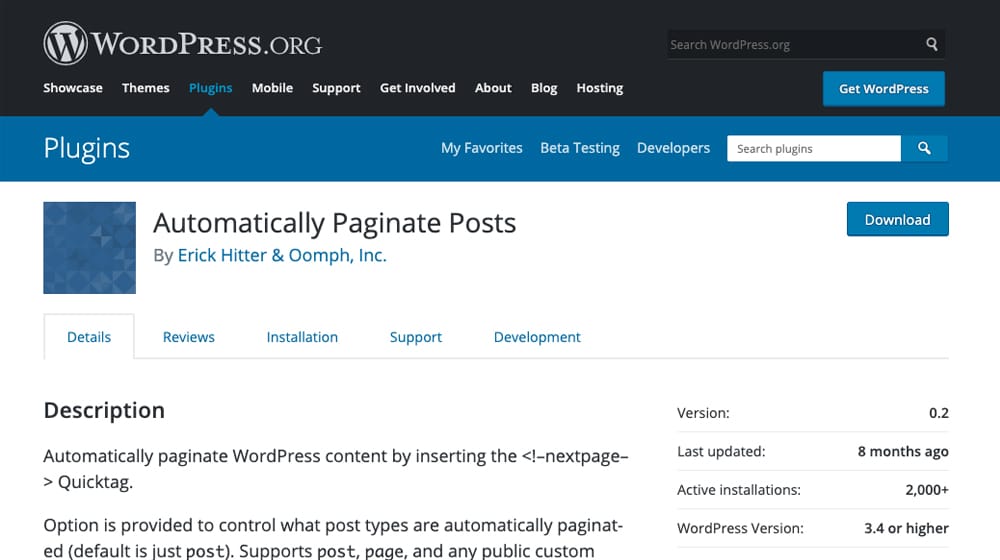Open author link Erick Hitter & Oomph, Inc.
1000x560 pixels.
click(282, 255)
